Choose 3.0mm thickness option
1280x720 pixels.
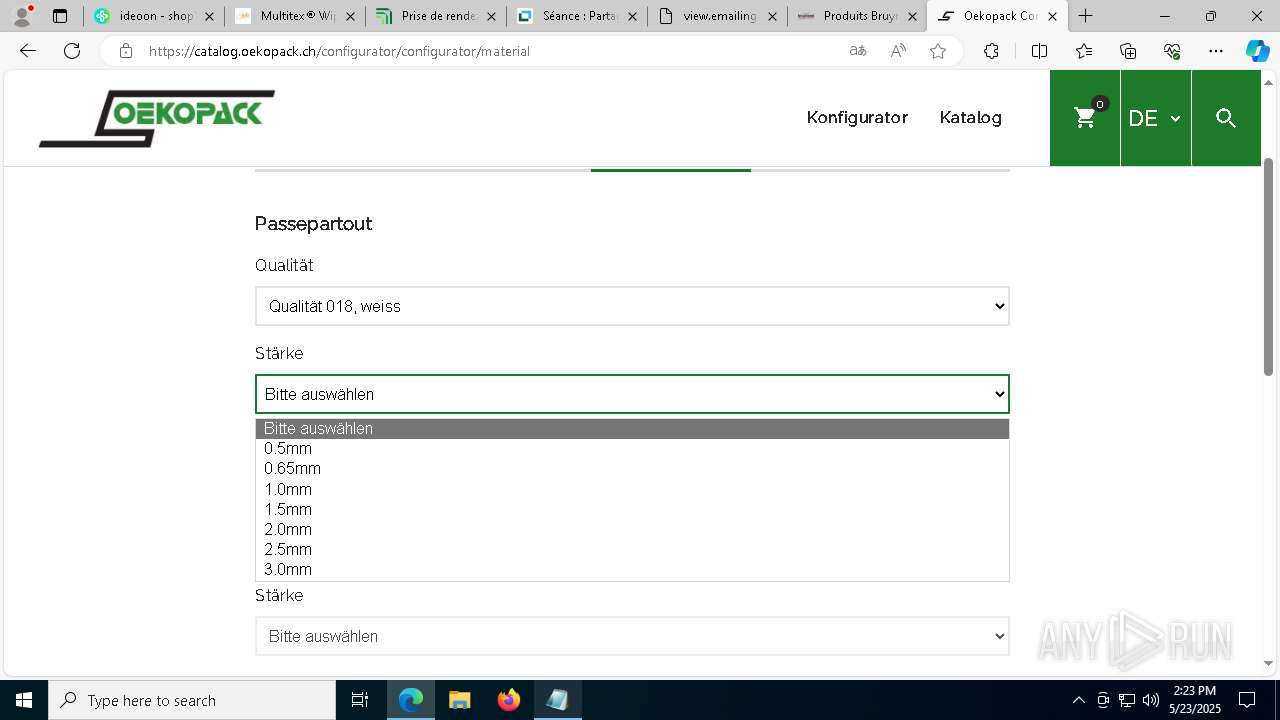(x=632, y=569)
